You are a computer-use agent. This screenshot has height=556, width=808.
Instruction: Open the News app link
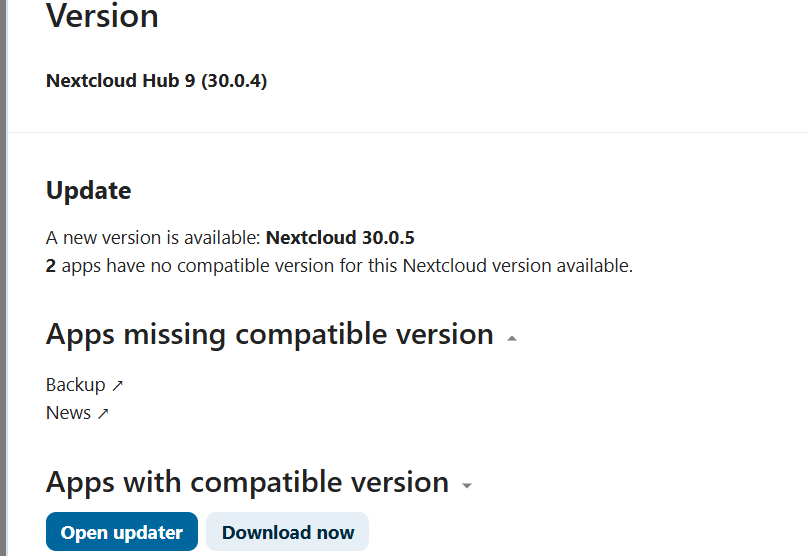point(68,413)
